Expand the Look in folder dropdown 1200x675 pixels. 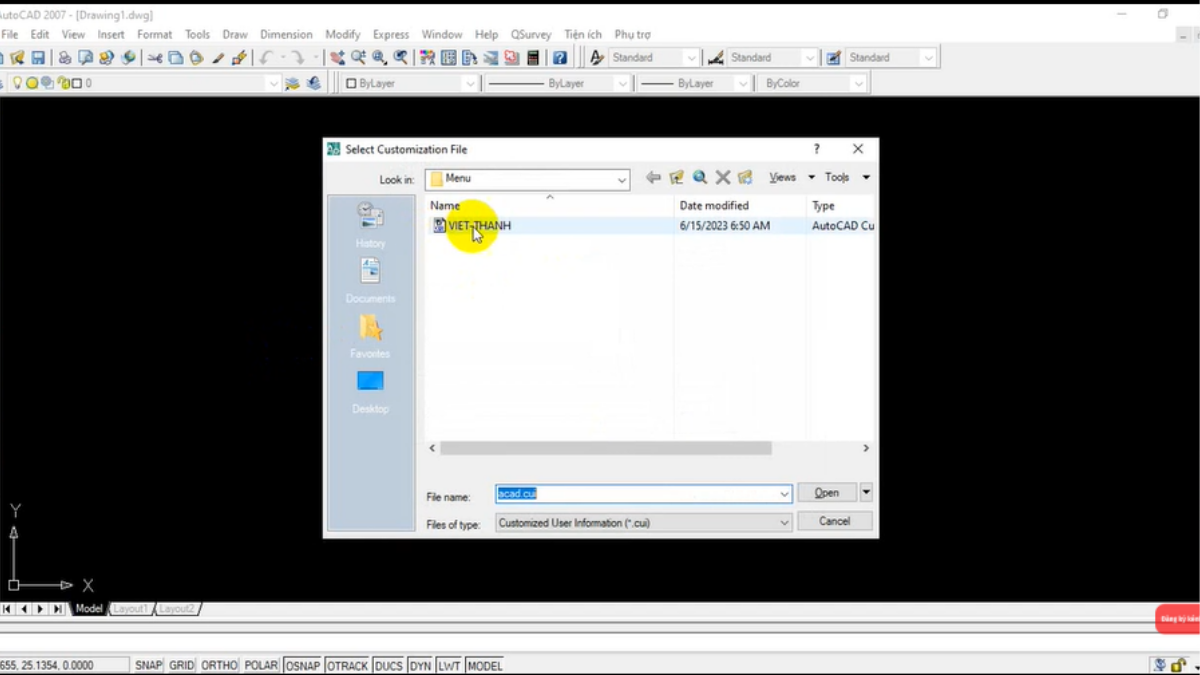622,180
